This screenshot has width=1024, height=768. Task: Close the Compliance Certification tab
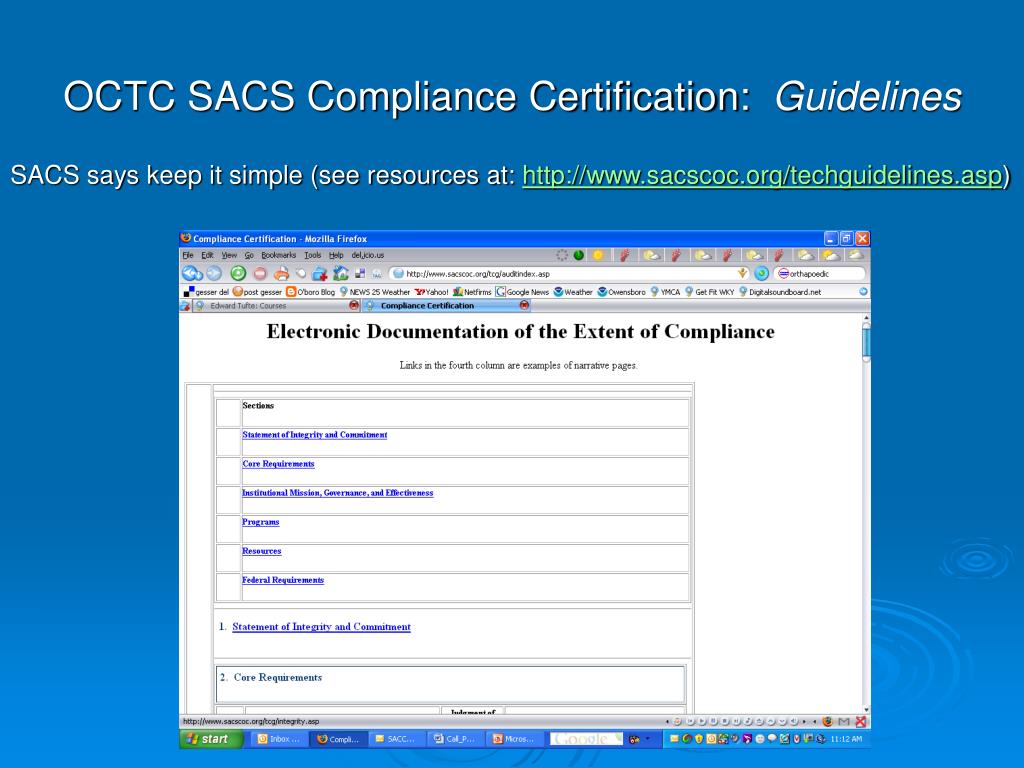click(x=524, y=305)
